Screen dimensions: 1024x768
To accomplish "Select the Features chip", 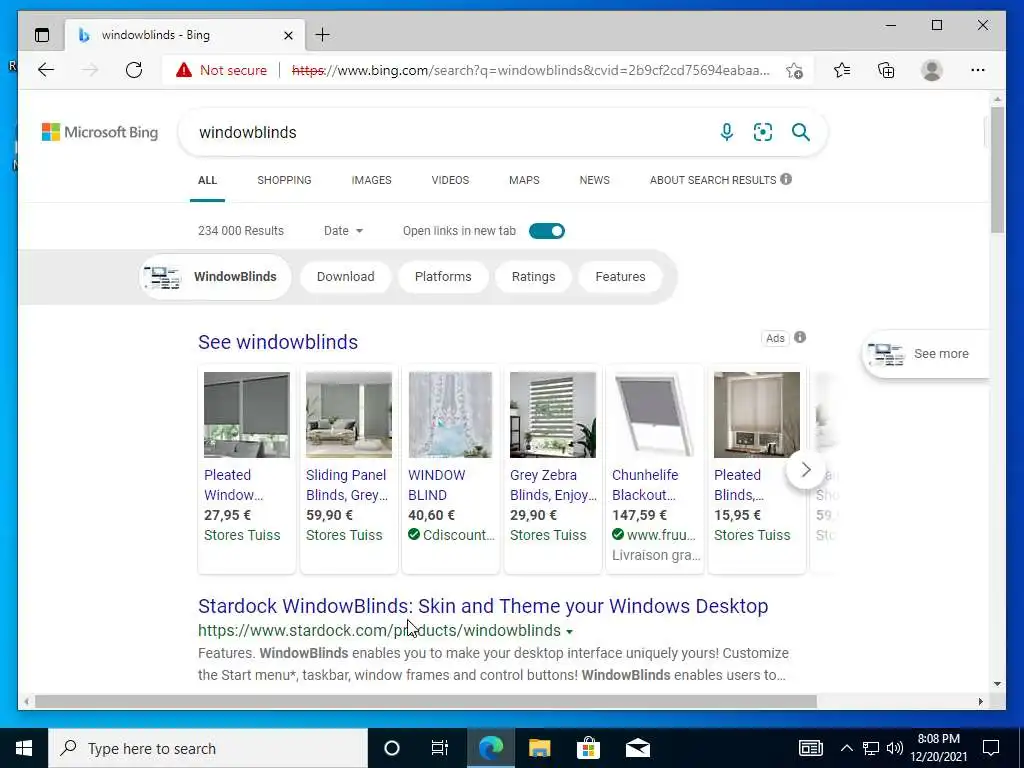I will click(x=620, y=277).
